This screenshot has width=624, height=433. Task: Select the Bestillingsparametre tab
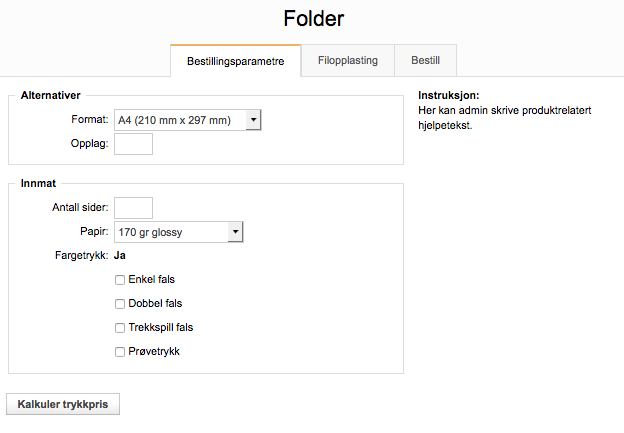coord(236,62)
